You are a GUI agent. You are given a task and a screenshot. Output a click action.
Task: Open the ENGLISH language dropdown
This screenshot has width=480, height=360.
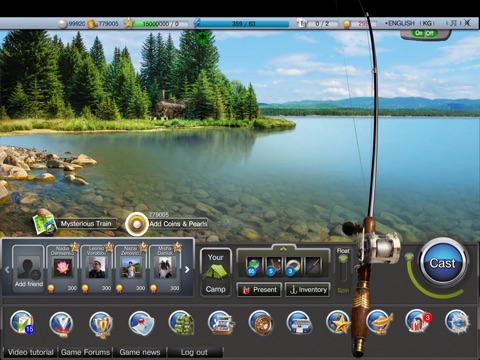coord(400,23)
